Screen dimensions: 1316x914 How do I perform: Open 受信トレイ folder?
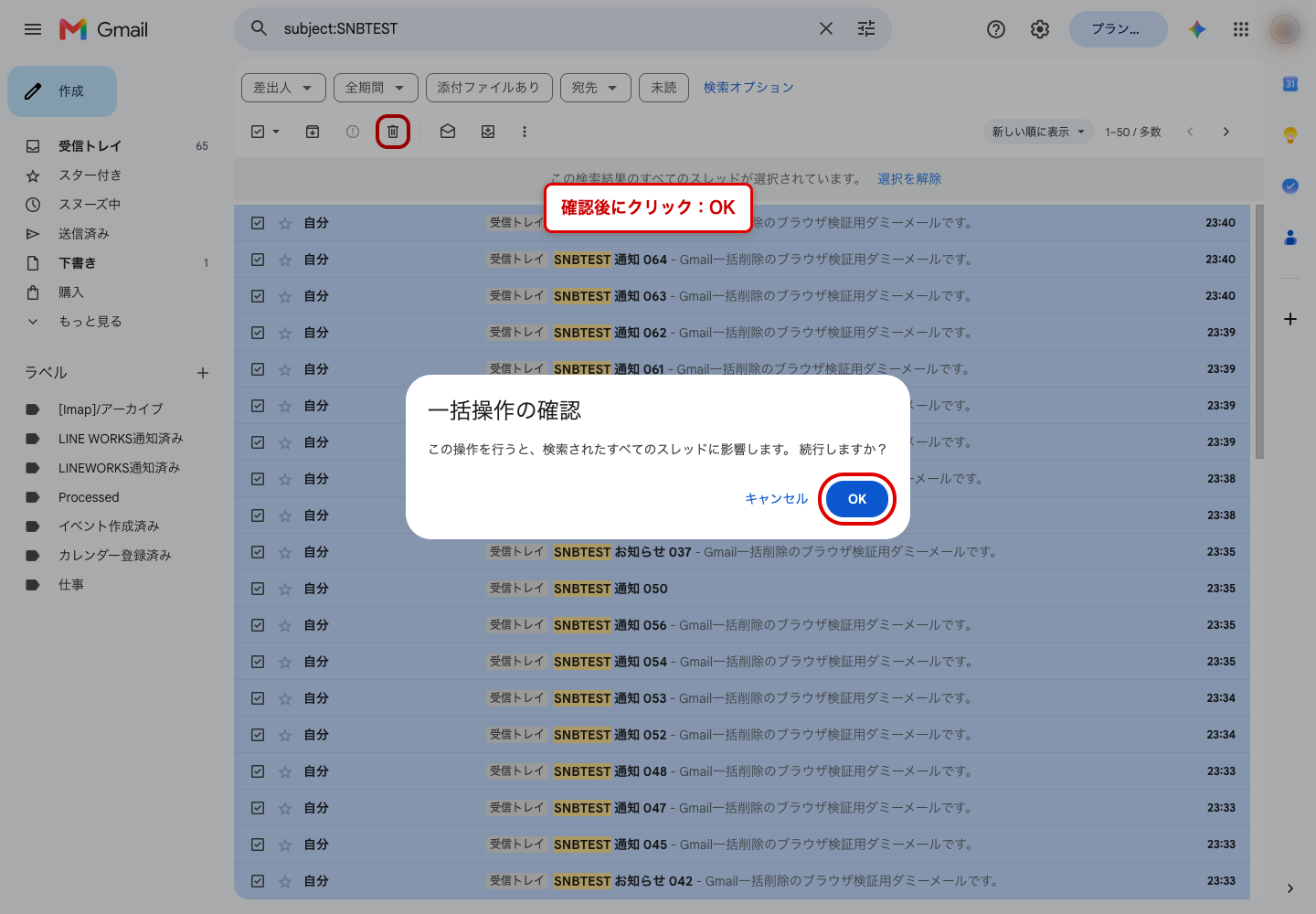90,146
